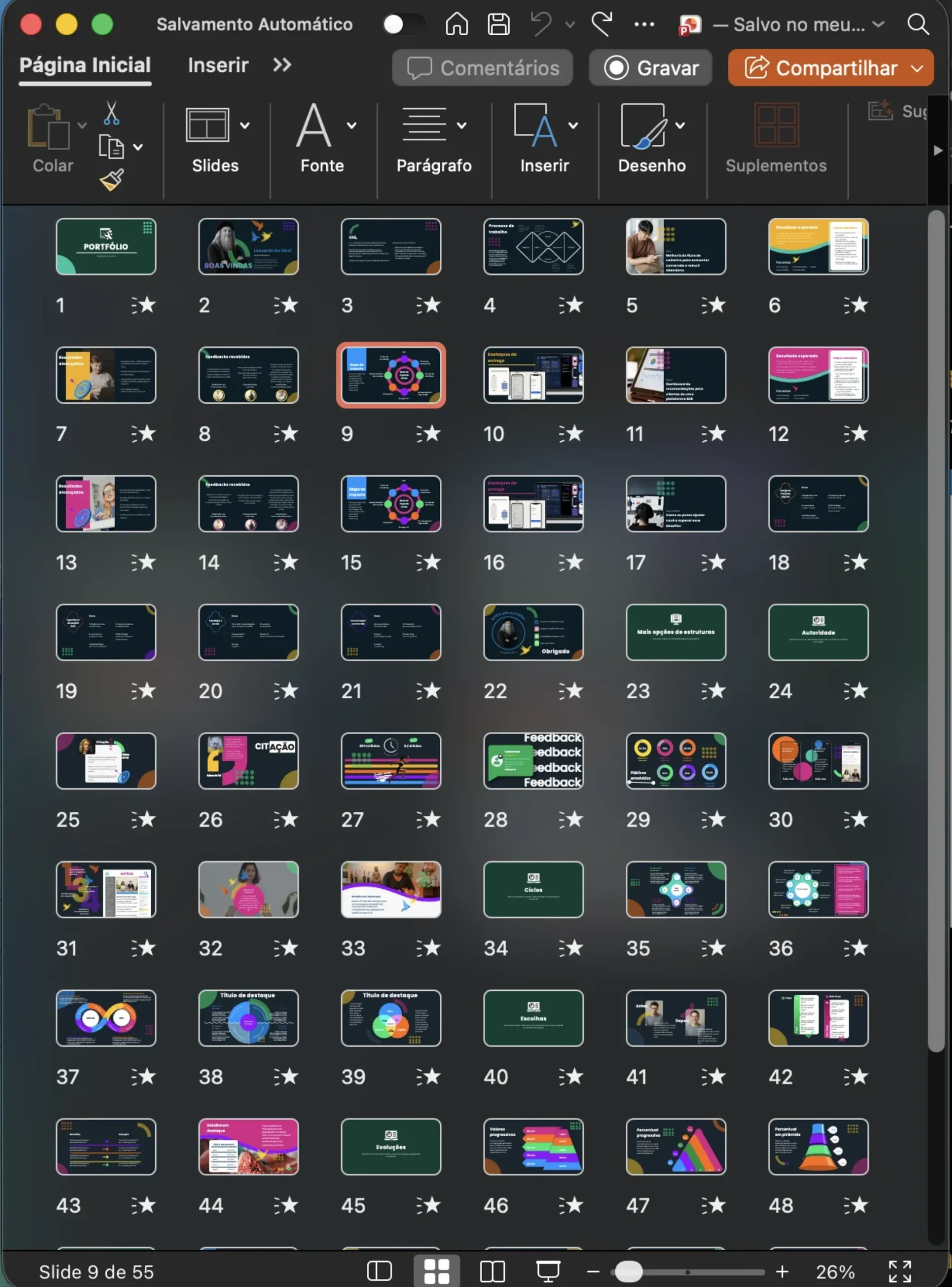The height and width of the screenshot is (1287, 952).
Task: Expand the Colar paste options arrow
Action: [82, 125]
